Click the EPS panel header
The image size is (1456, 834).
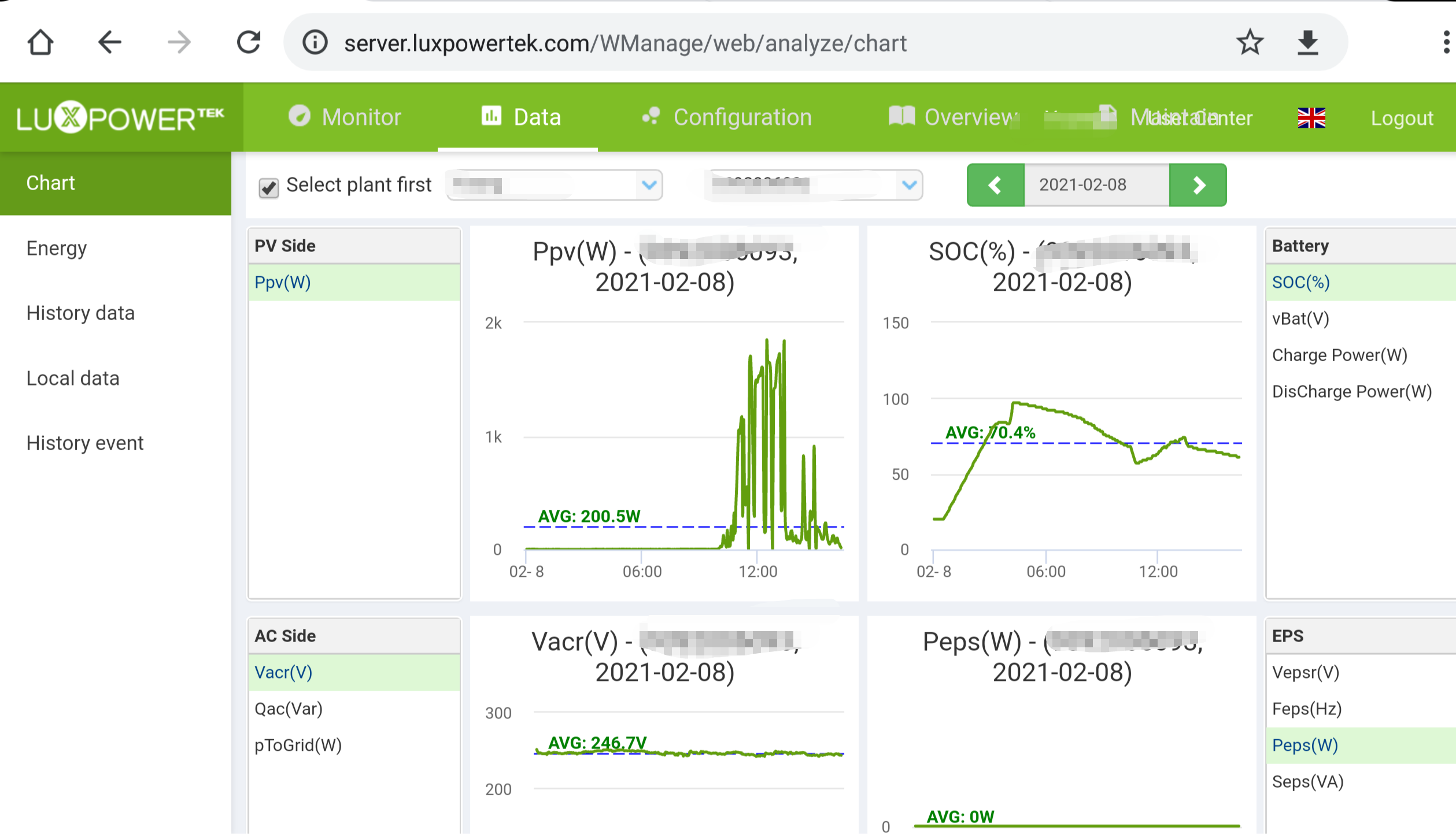coord(1361,636)
